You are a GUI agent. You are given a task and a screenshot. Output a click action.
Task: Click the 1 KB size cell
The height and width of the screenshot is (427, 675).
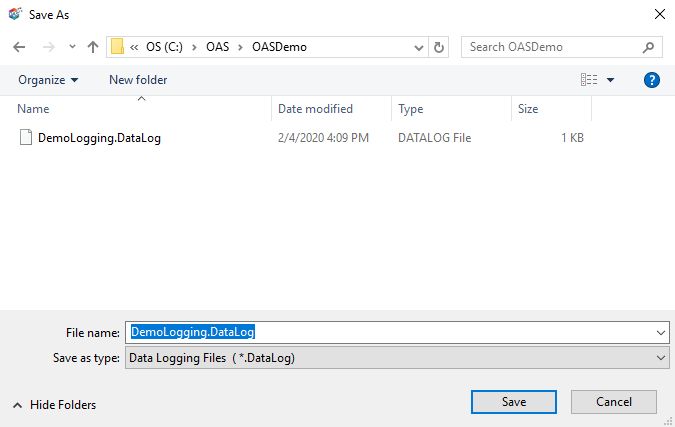(572, 138)
